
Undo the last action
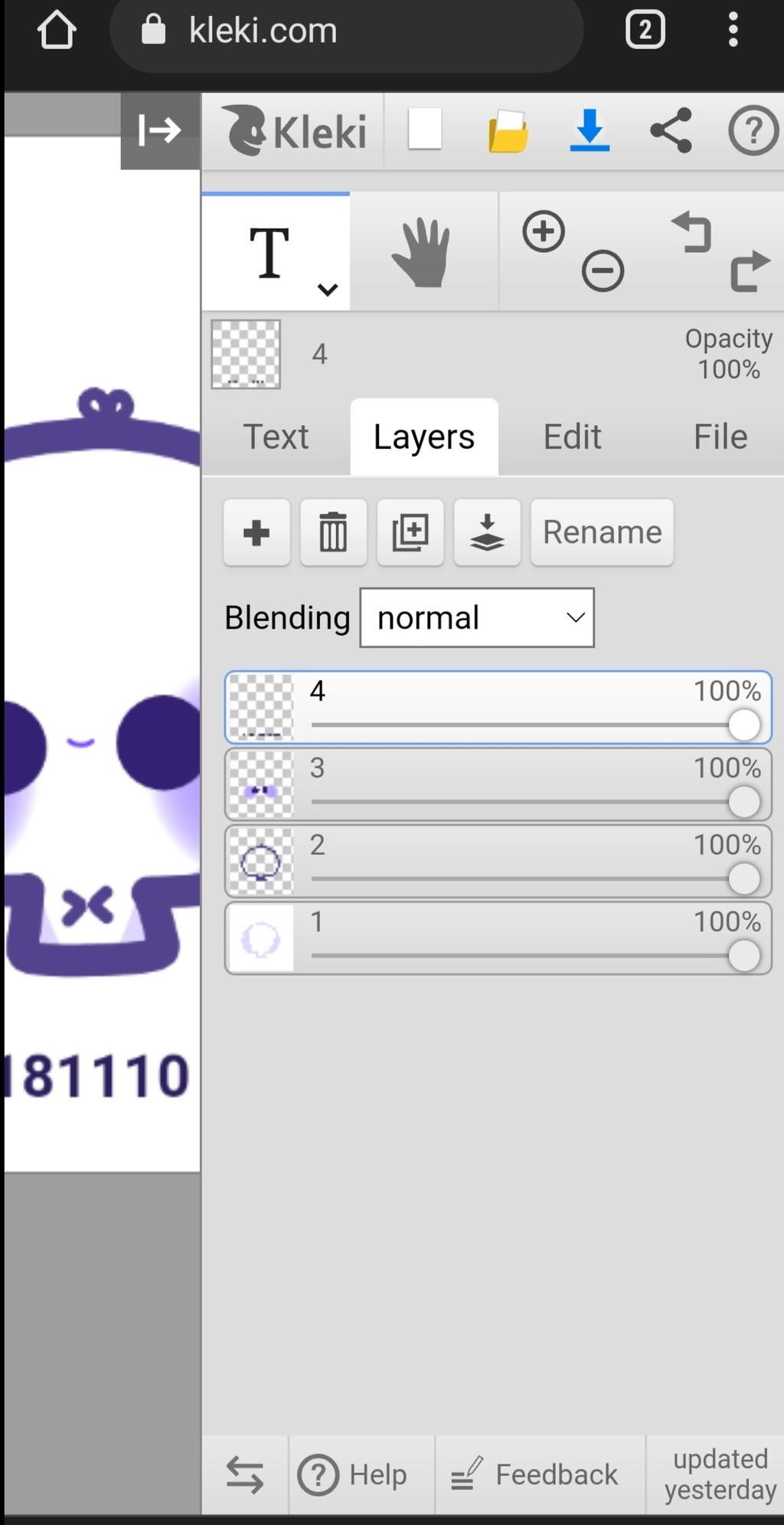(x=692, y=233)
